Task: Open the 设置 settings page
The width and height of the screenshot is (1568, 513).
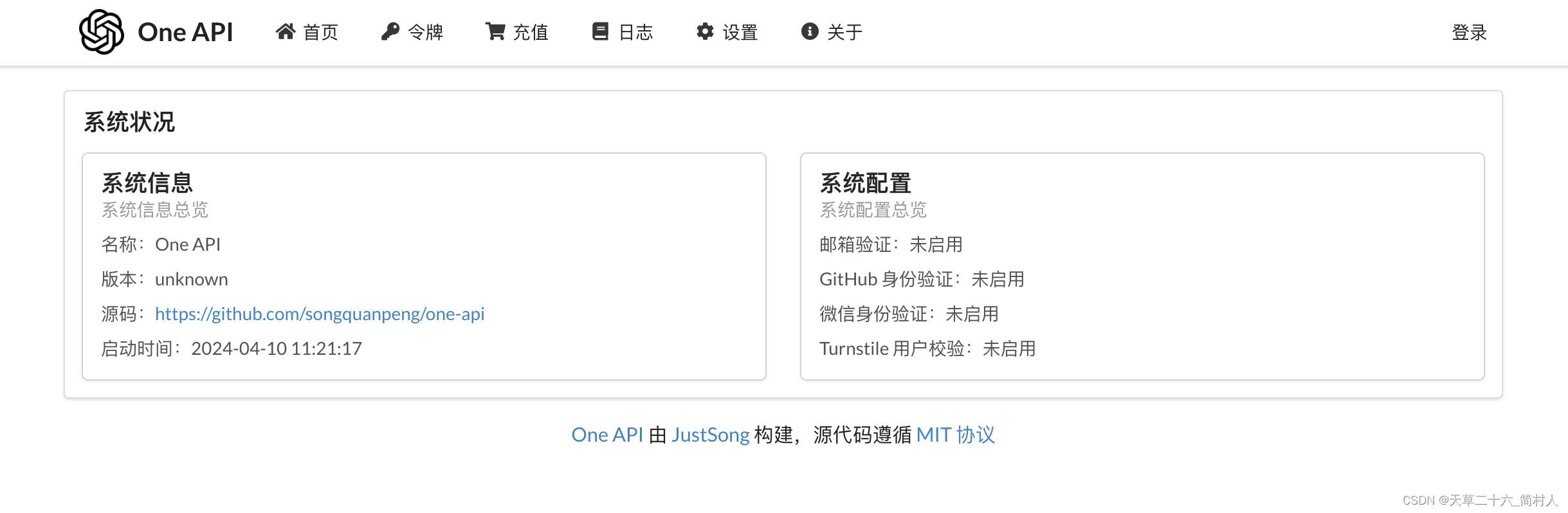Action: 727,32
